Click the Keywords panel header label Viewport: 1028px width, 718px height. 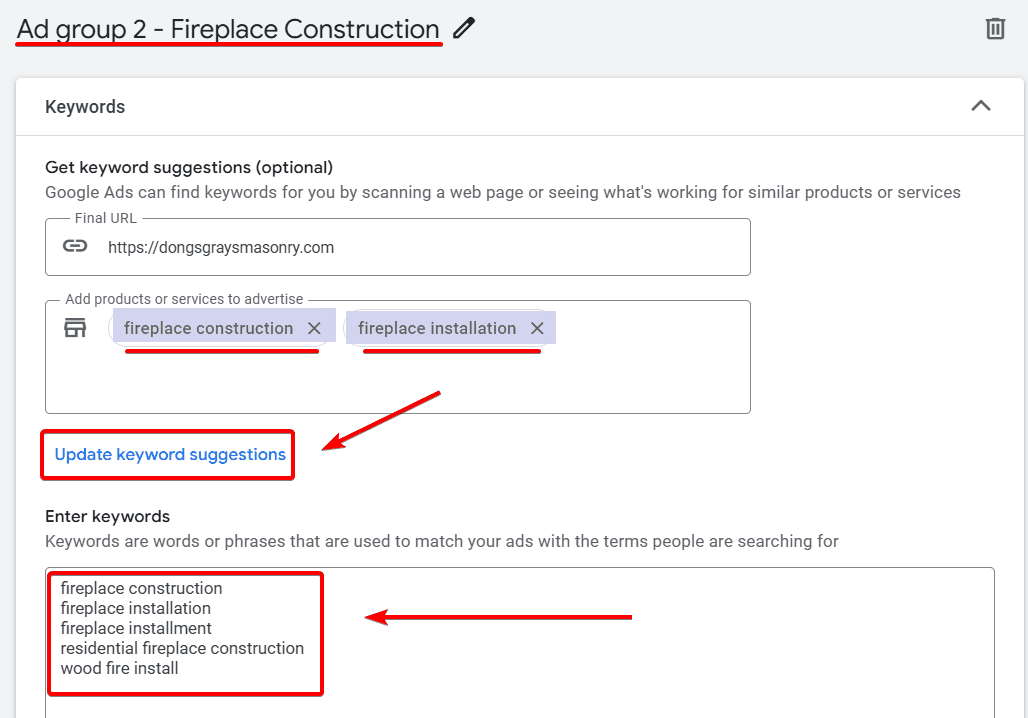[x=85, y=107]
